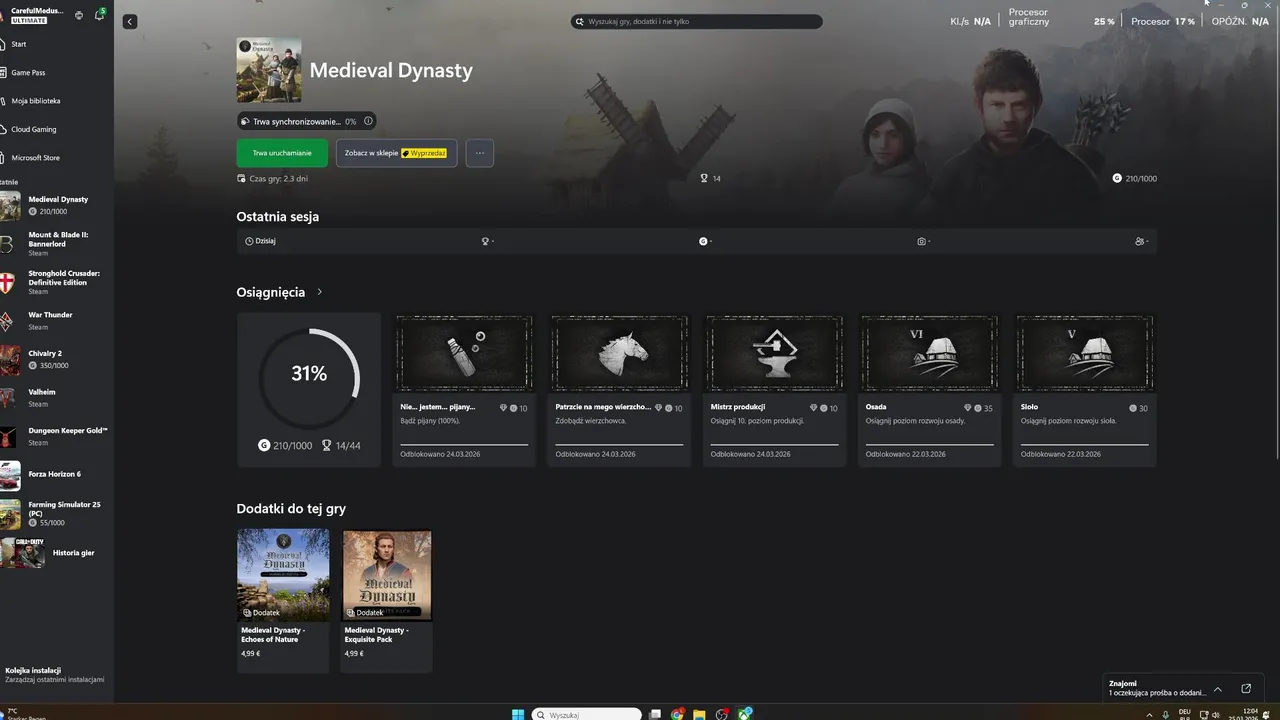The height and width of the screenshot is (720, 1280).
Task: Open File Explorer from the taskbar
Action: pos(700,714)
